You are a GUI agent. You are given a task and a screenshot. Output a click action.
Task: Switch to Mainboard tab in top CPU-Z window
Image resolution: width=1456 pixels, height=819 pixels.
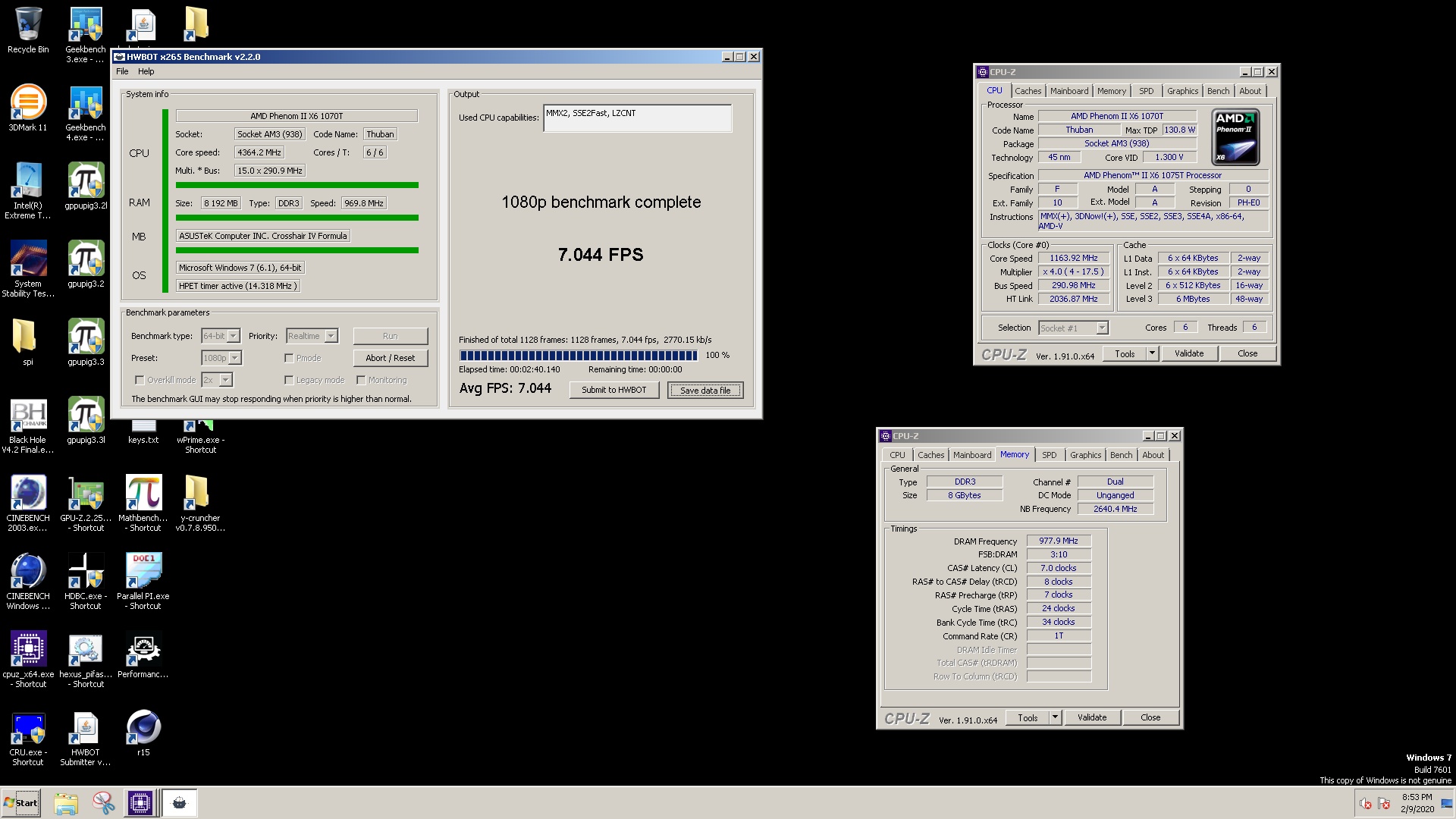point(1069,91)
